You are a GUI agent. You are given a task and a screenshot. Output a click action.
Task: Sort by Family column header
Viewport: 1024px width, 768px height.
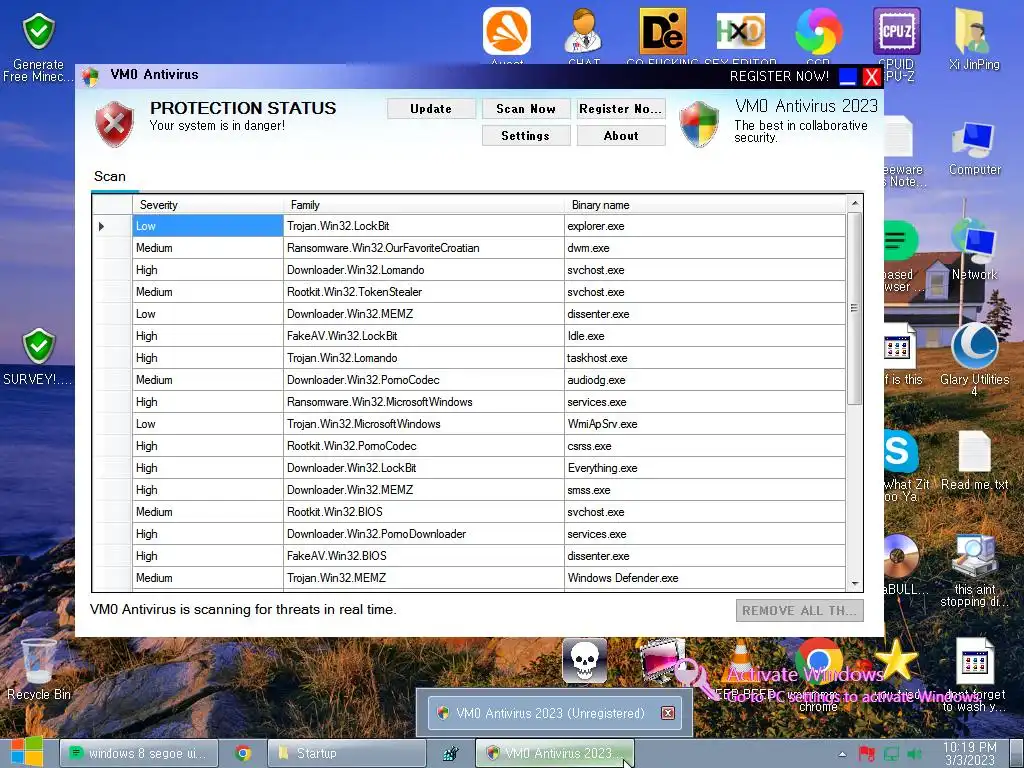point(424,205)
